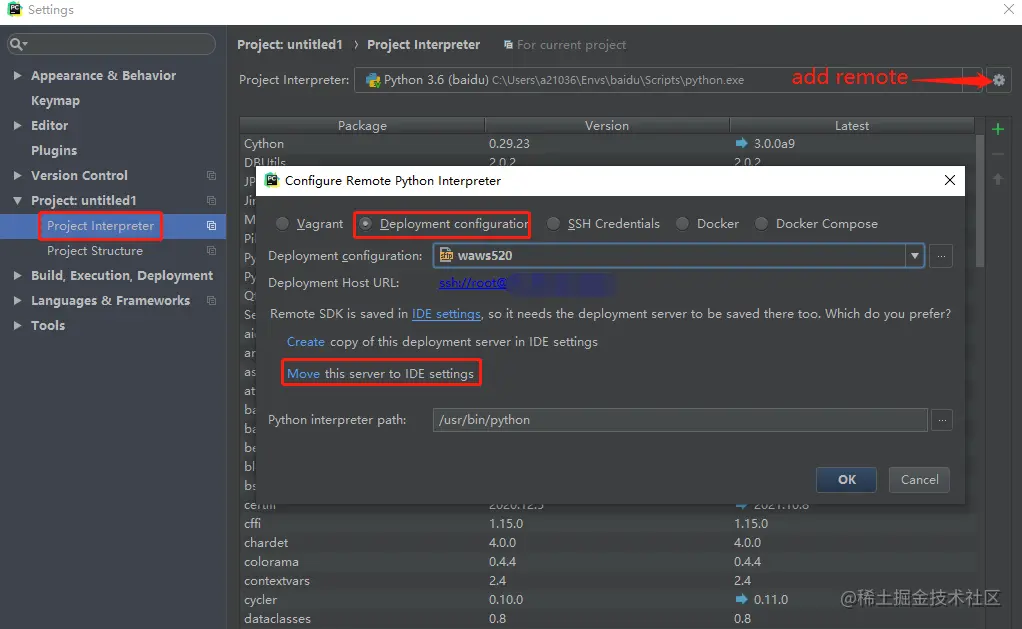Click the package list vertical scrollbar
This screenshot has width=1022, height=629.
980,201
